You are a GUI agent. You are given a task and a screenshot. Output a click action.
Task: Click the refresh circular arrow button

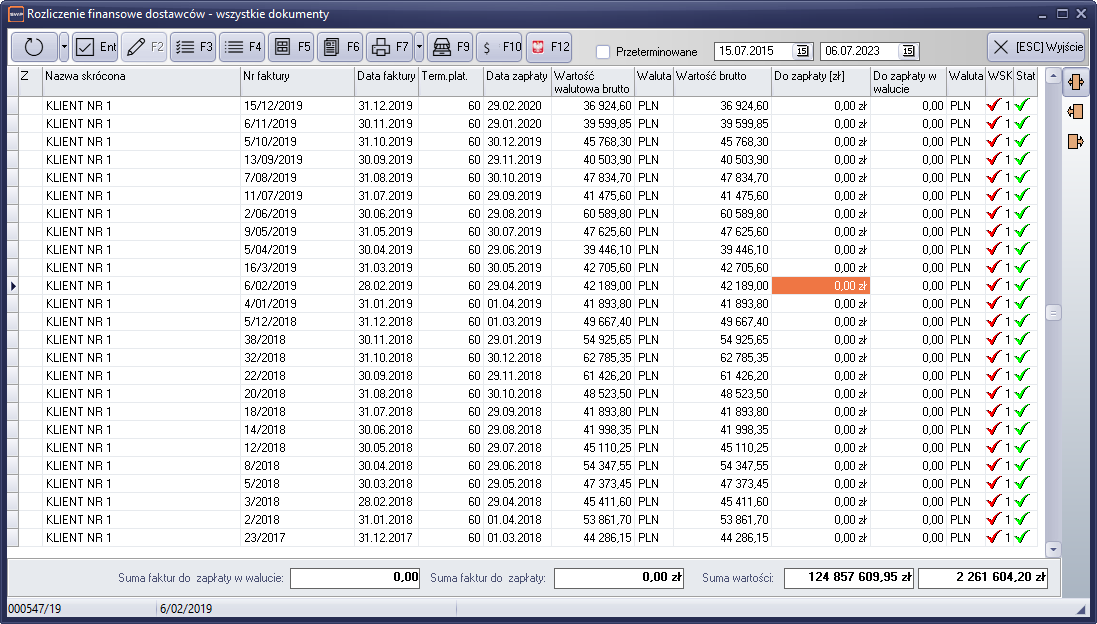[34, 47]
